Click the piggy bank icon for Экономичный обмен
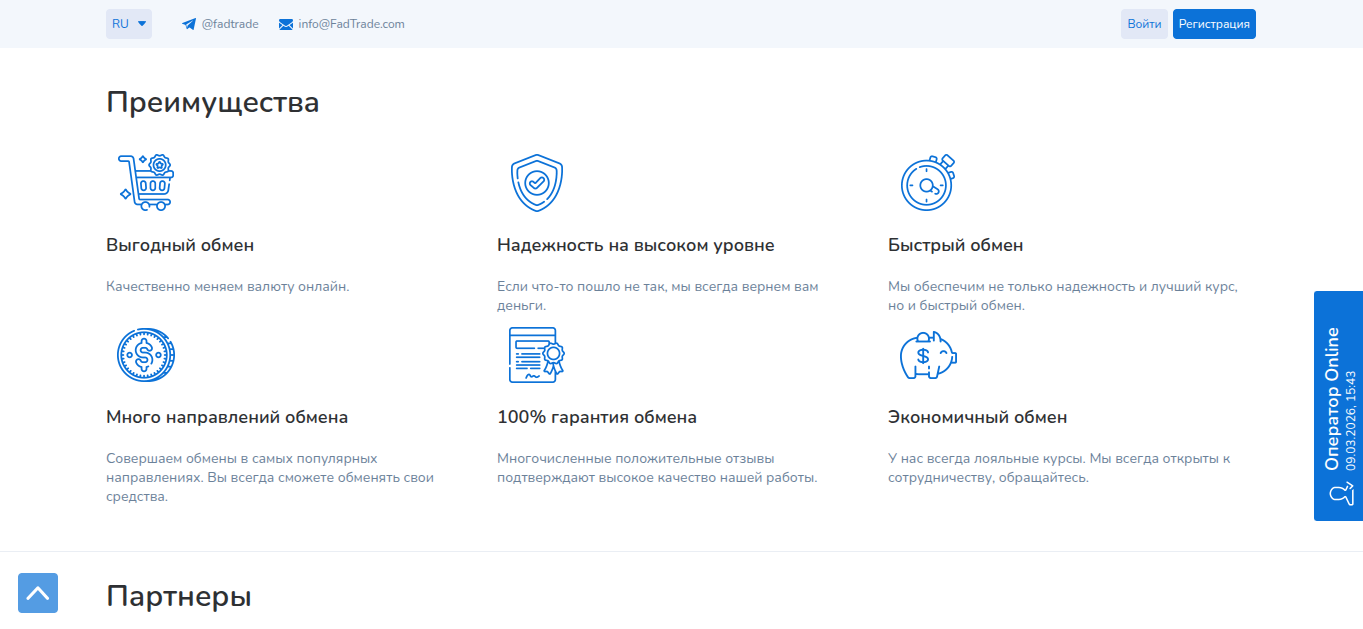The width and height of the screenshot is (1363, 629). pos(929,355)
